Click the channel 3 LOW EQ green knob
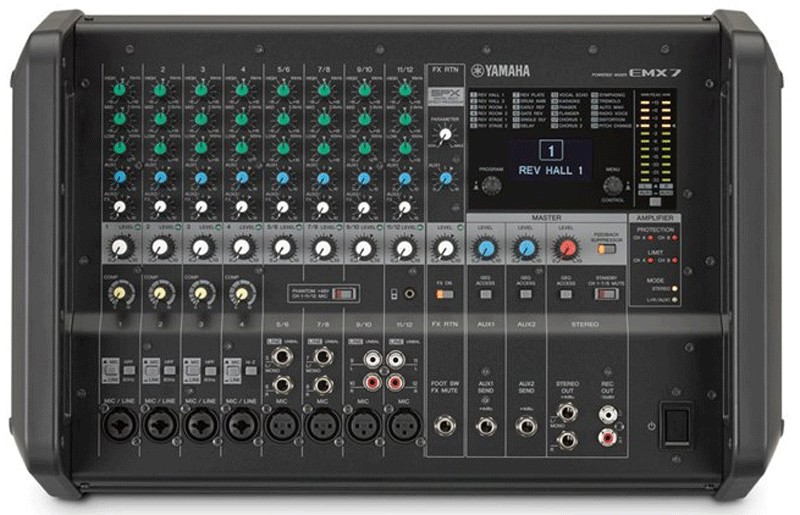The width and height of the screenshot is (800, 515). 201,148
